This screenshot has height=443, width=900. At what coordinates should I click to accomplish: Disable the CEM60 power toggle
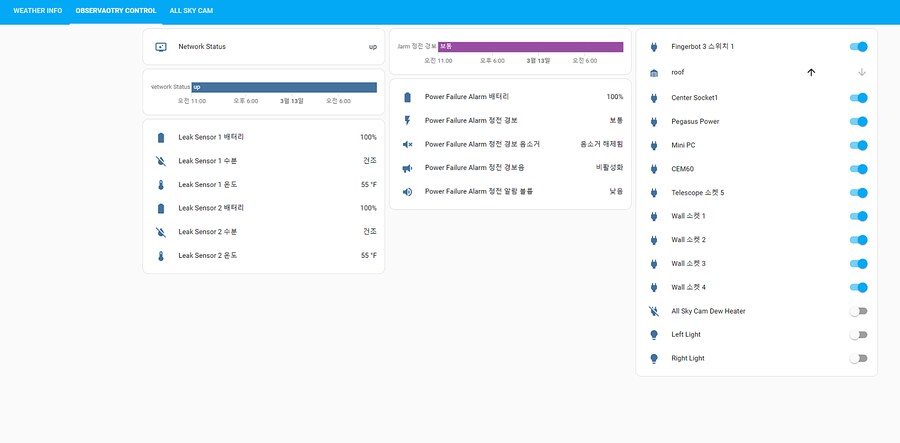(x=858, y=169)
